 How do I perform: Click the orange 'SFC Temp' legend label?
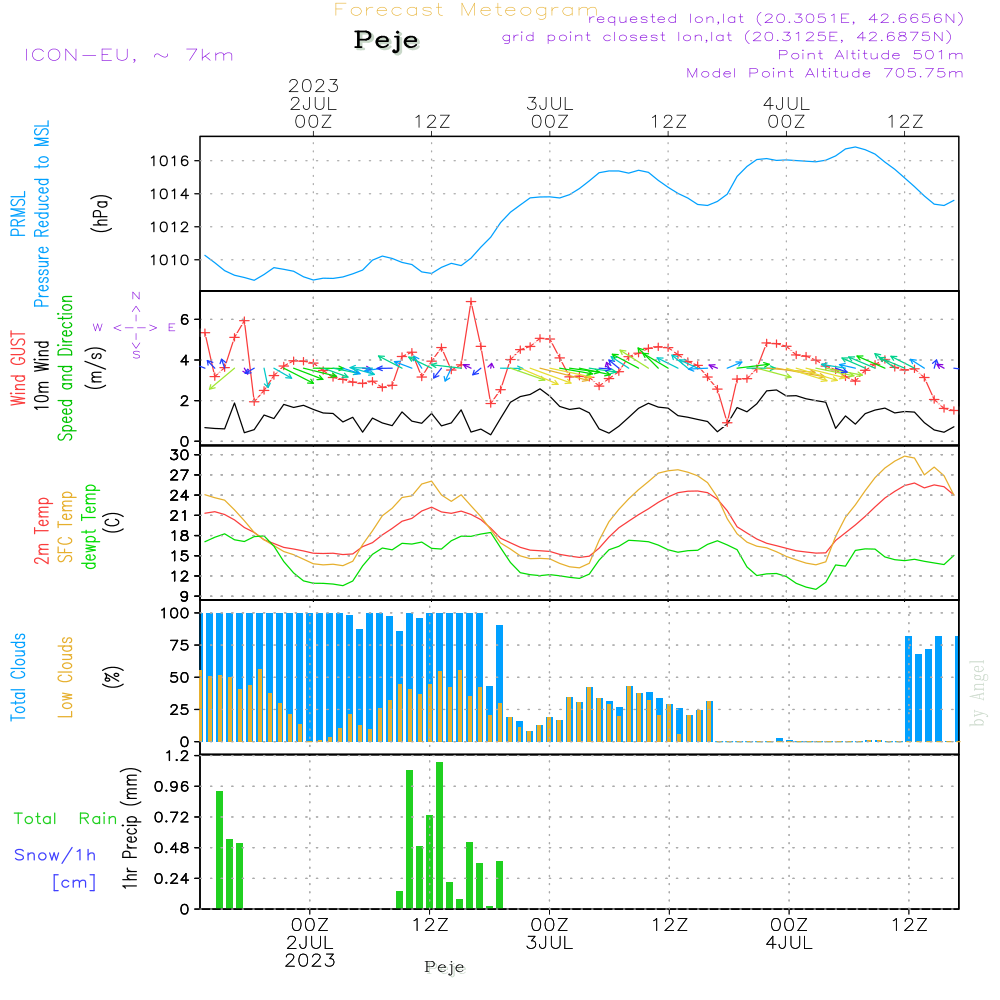66,527
